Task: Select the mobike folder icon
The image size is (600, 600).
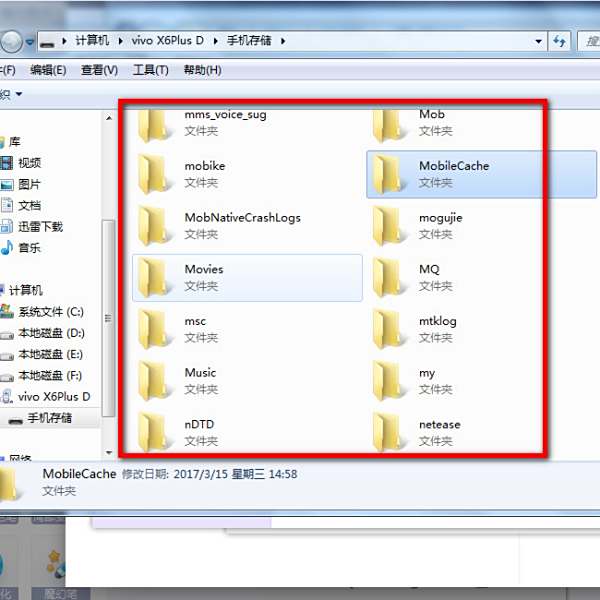Action: tap(155, 174)
